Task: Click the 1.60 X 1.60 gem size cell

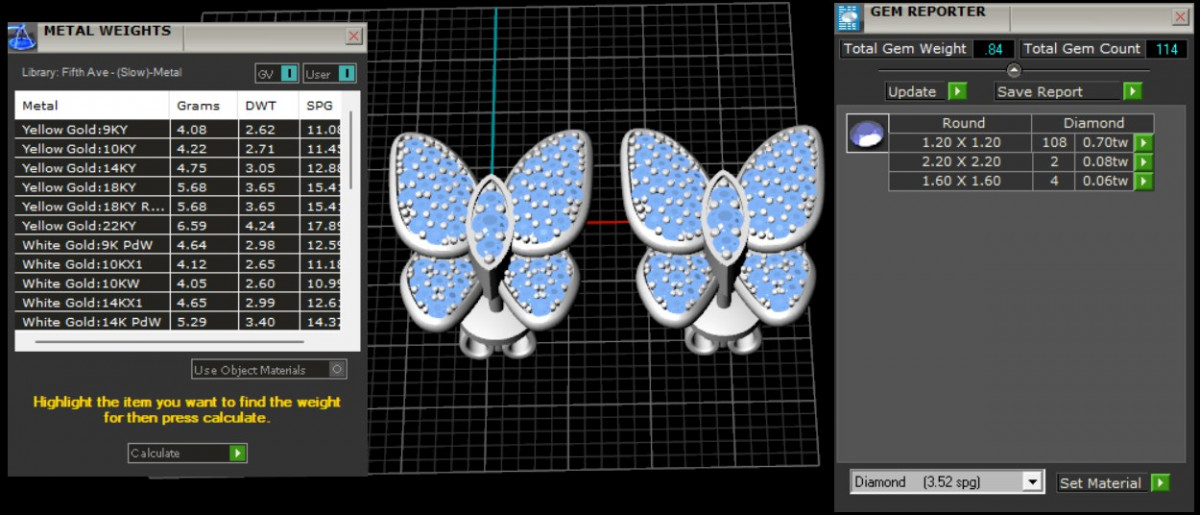Action: pyautogui.click(x=961, y=181)
